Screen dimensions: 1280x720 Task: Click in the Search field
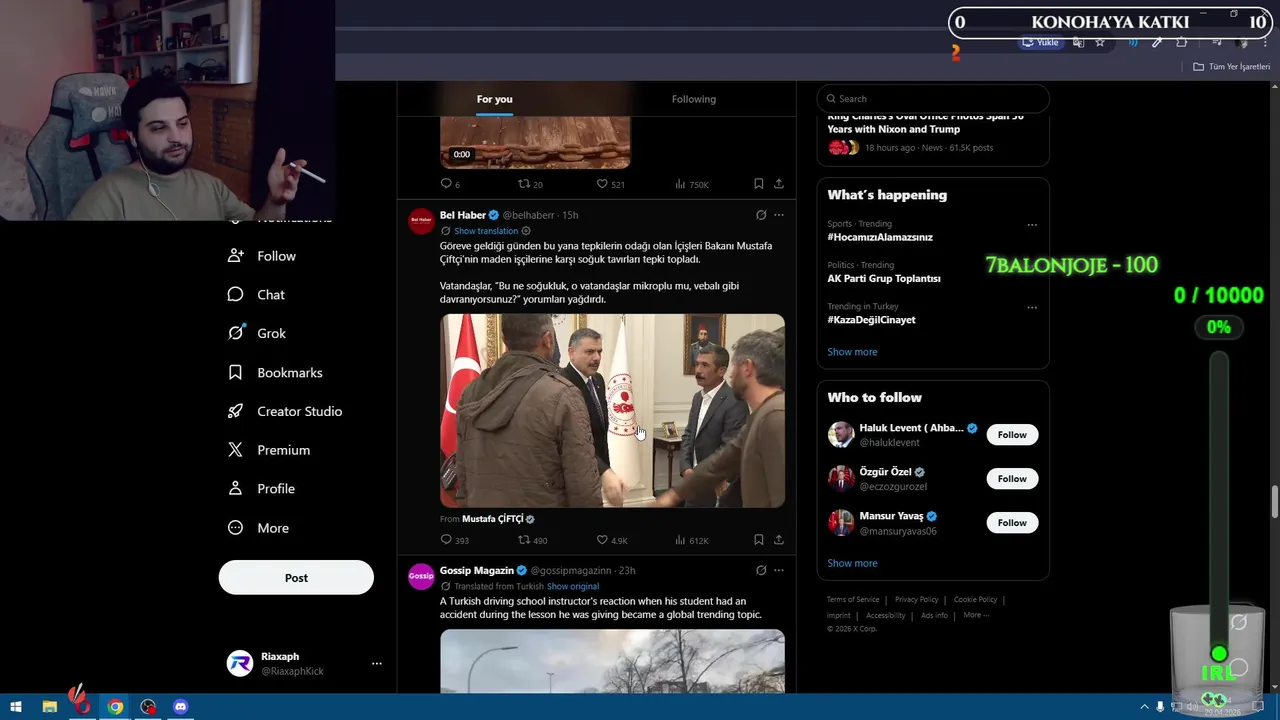pos(933,99)
